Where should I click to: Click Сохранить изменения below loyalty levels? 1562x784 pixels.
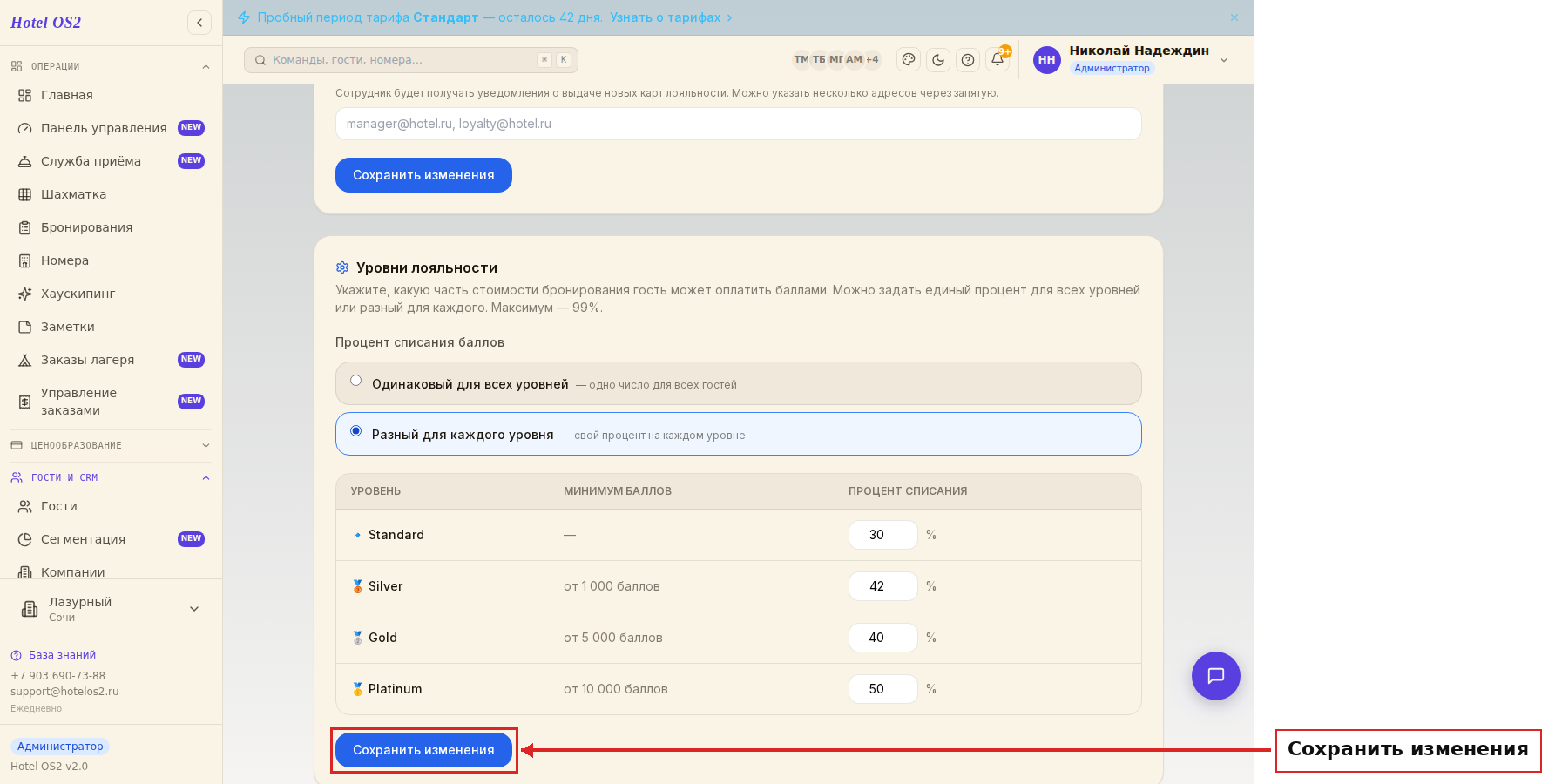click(x=423, y=750)
